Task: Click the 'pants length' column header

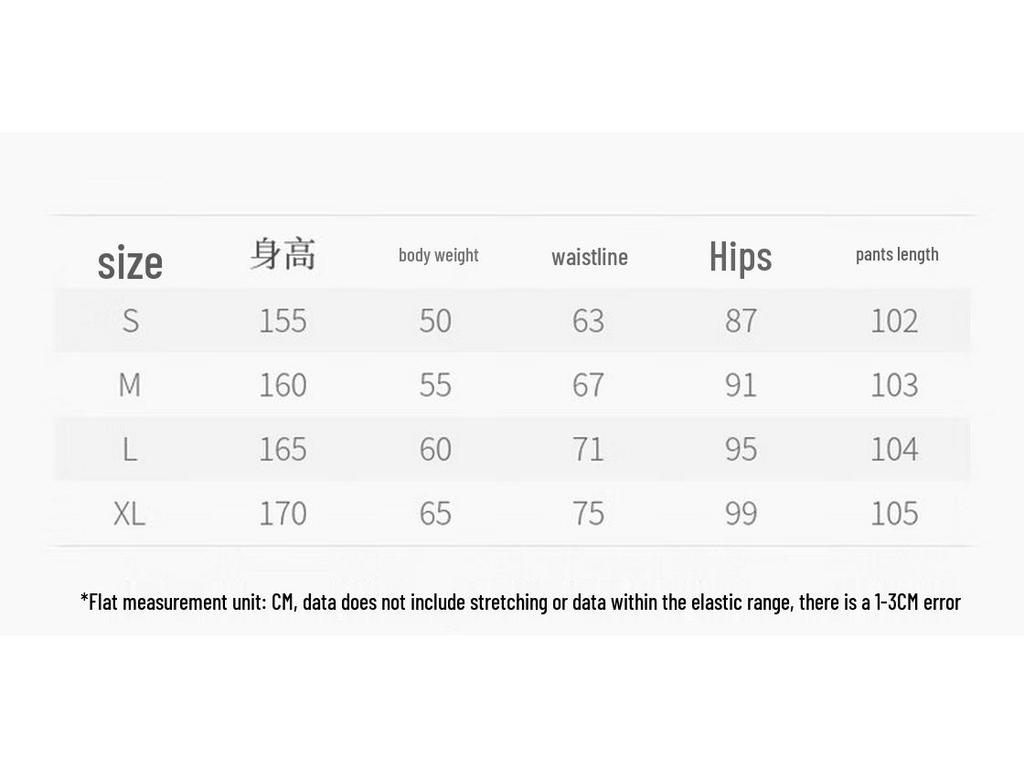Action: click(x=897, y=255)
